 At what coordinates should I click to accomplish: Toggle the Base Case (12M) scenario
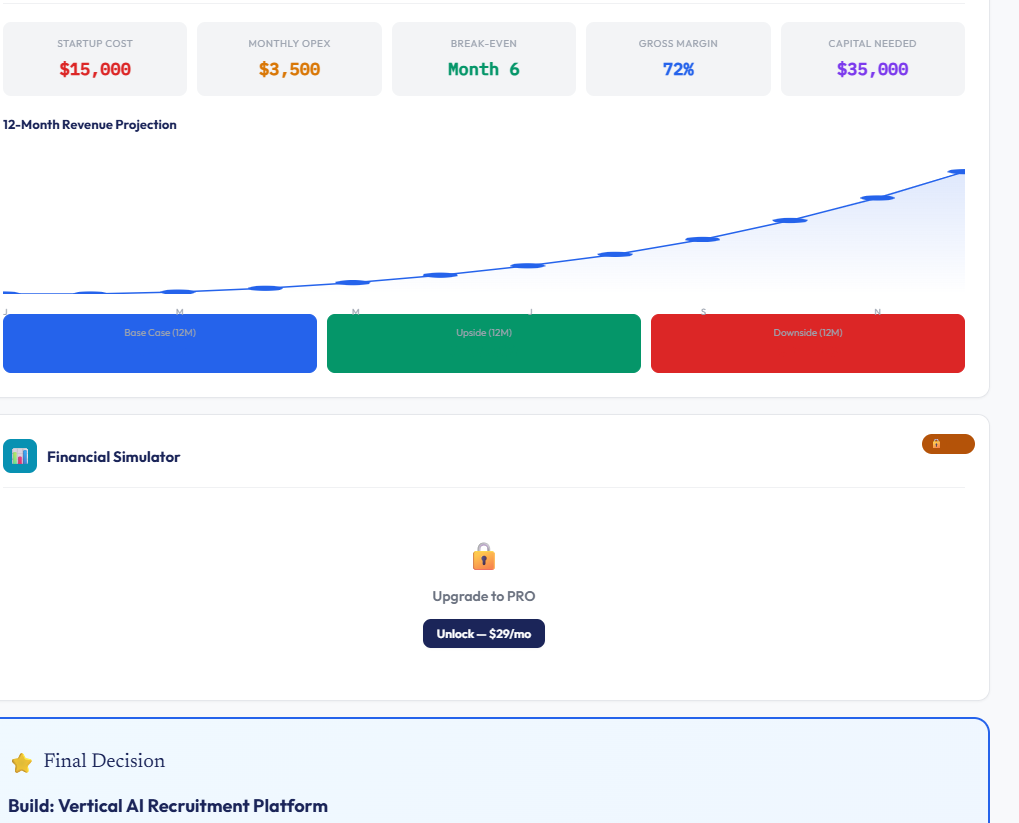[159, 342]
